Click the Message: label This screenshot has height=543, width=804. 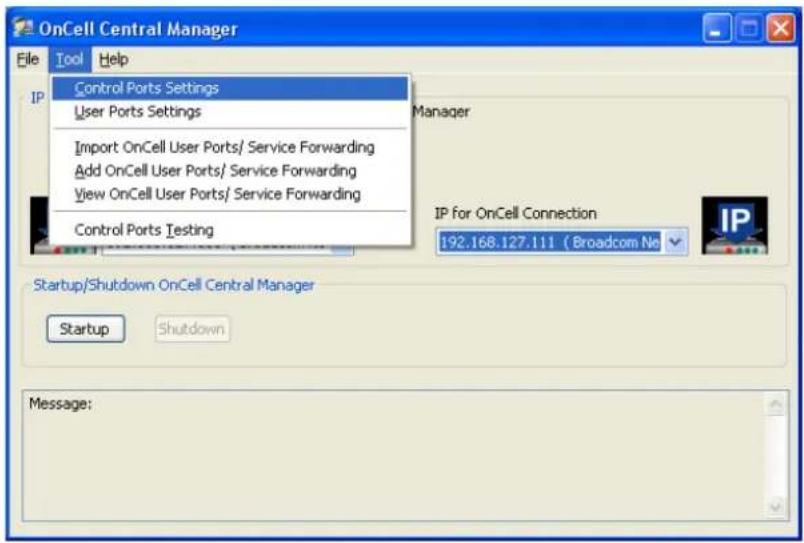point(61,404)
